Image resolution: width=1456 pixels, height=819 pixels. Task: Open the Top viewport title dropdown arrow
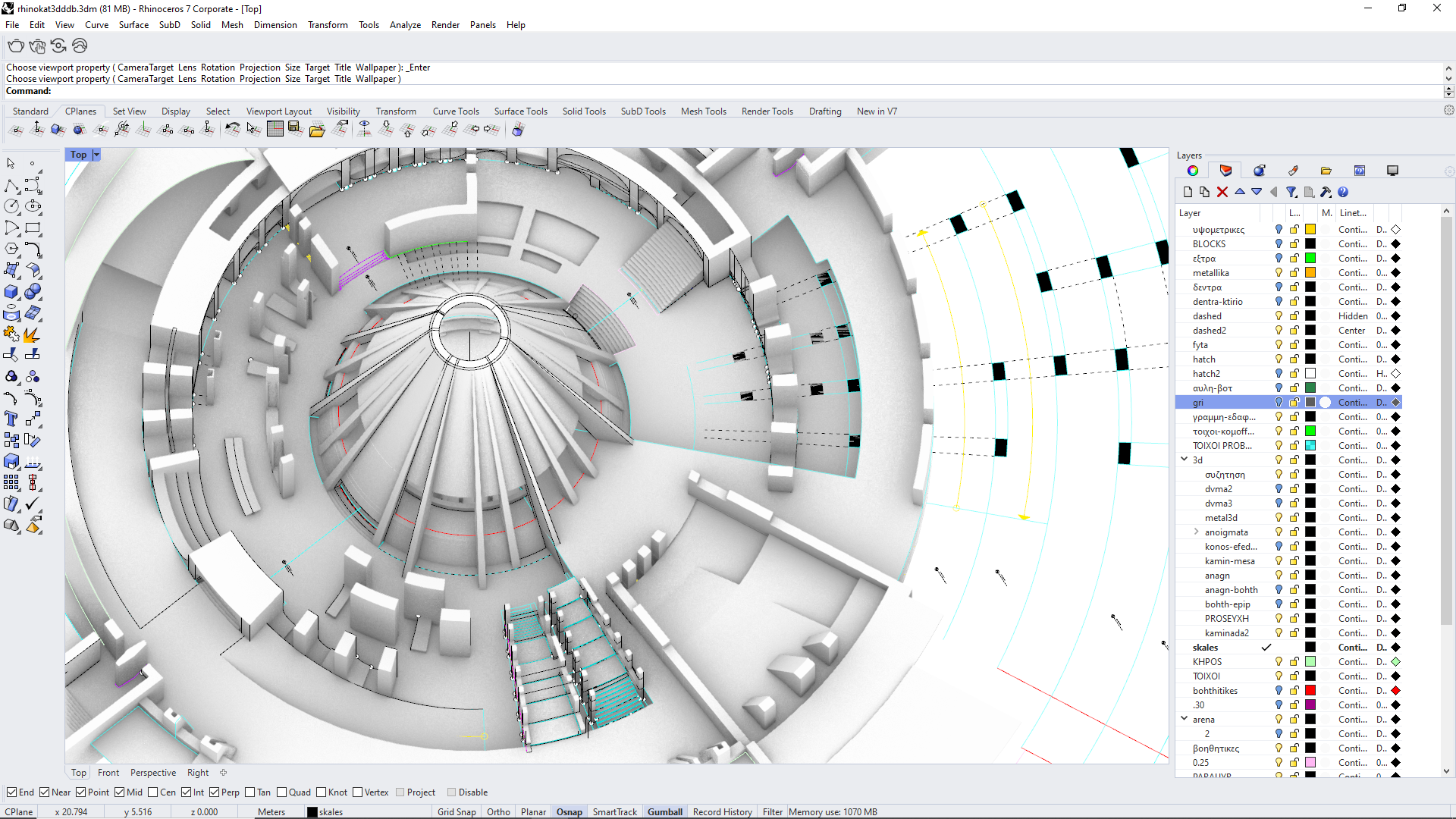point(96,155)
